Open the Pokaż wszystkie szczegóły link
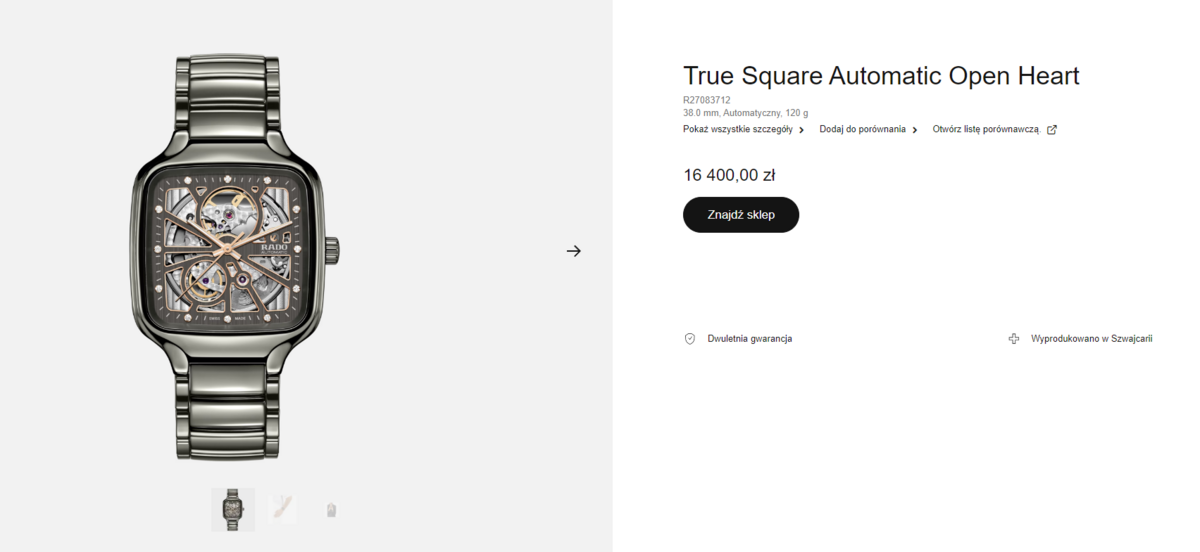The height and width of the screenshot is (552, 1200). (738, 129)
